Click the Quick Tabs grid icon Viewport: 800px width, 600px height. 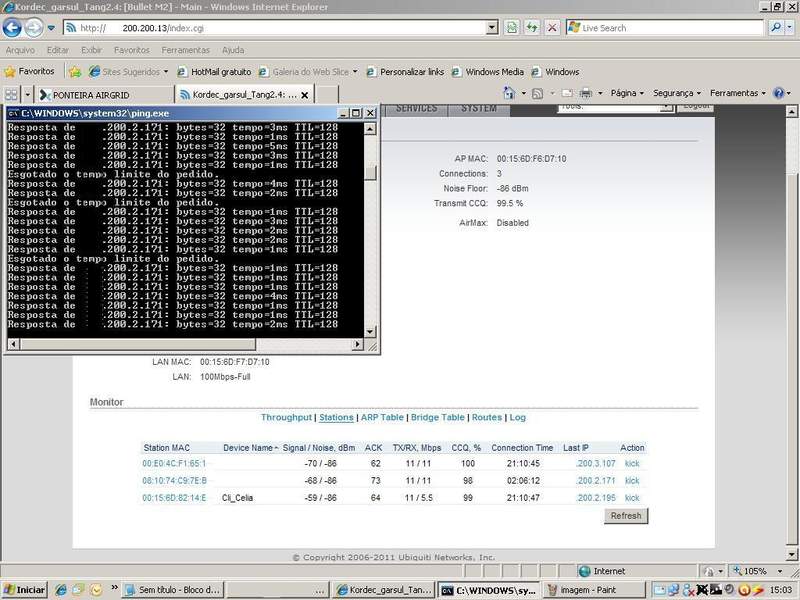pyautogui.click(x=11, y=94)
